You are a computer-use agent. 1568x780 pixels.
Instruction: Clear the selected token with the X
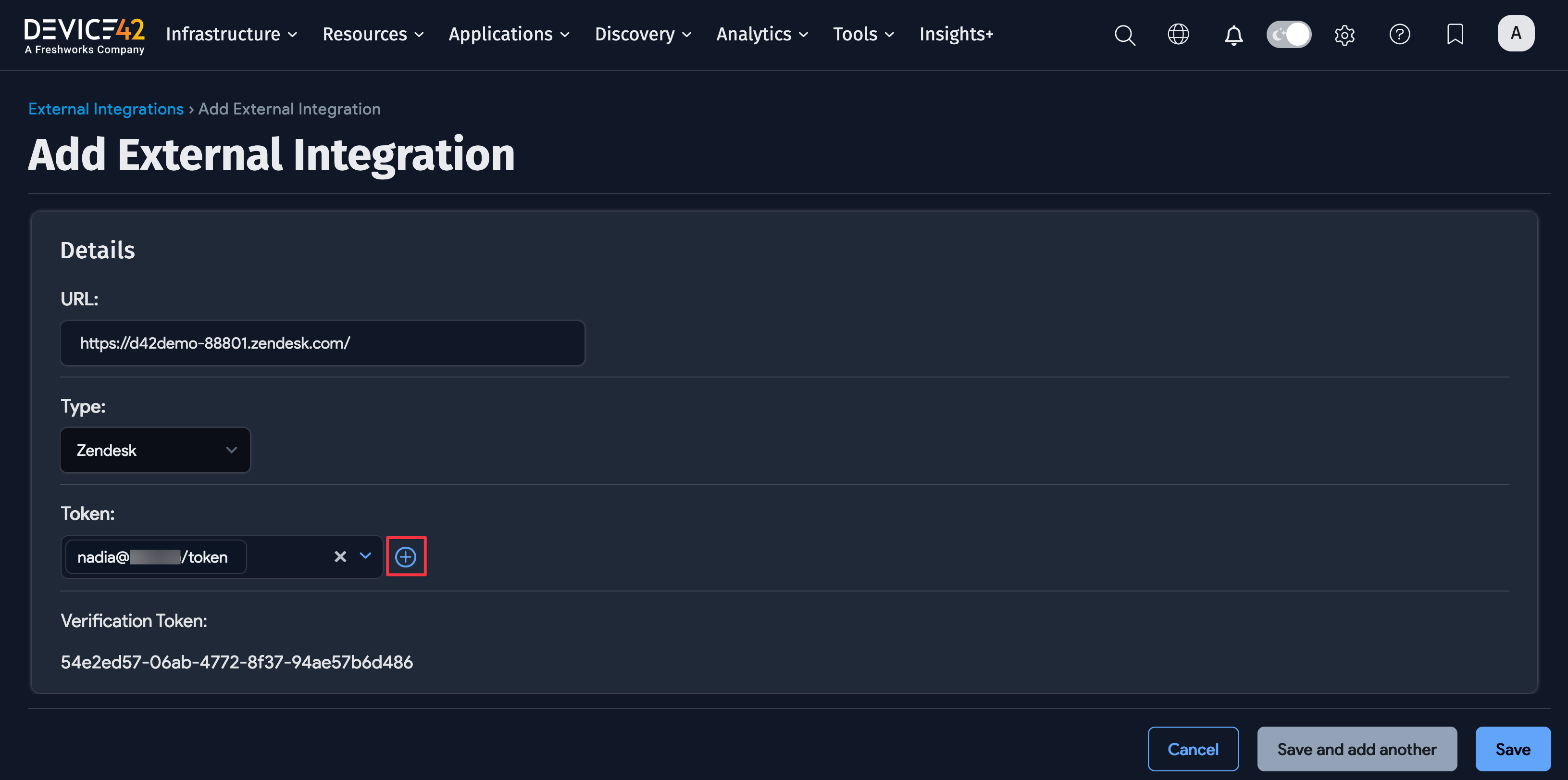(x=340, y=556)
